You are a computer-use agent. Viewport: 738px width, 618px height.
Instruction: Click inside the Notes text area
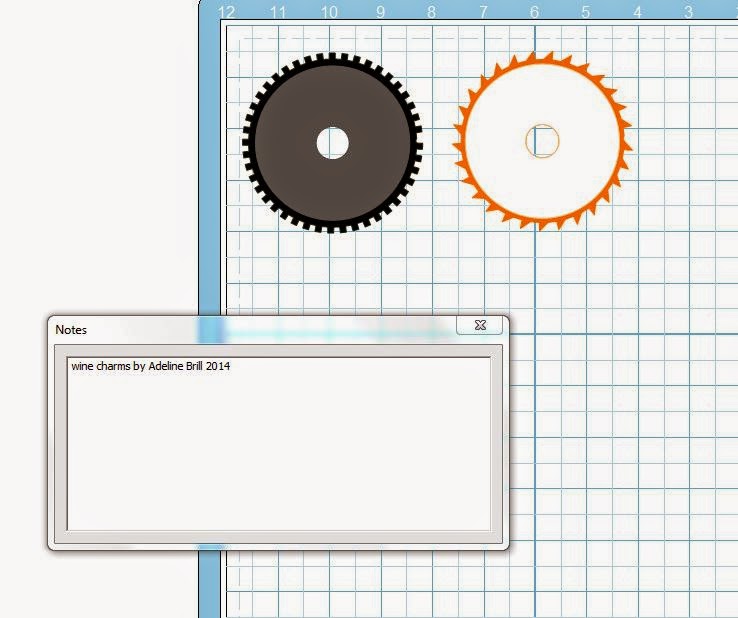(279, 444)
